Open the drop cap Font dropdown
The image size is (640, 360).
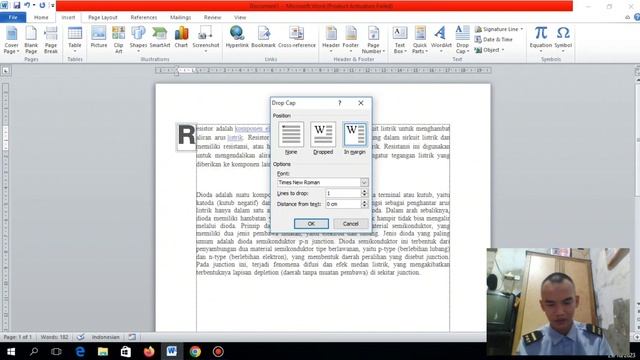tap(364, 182)
